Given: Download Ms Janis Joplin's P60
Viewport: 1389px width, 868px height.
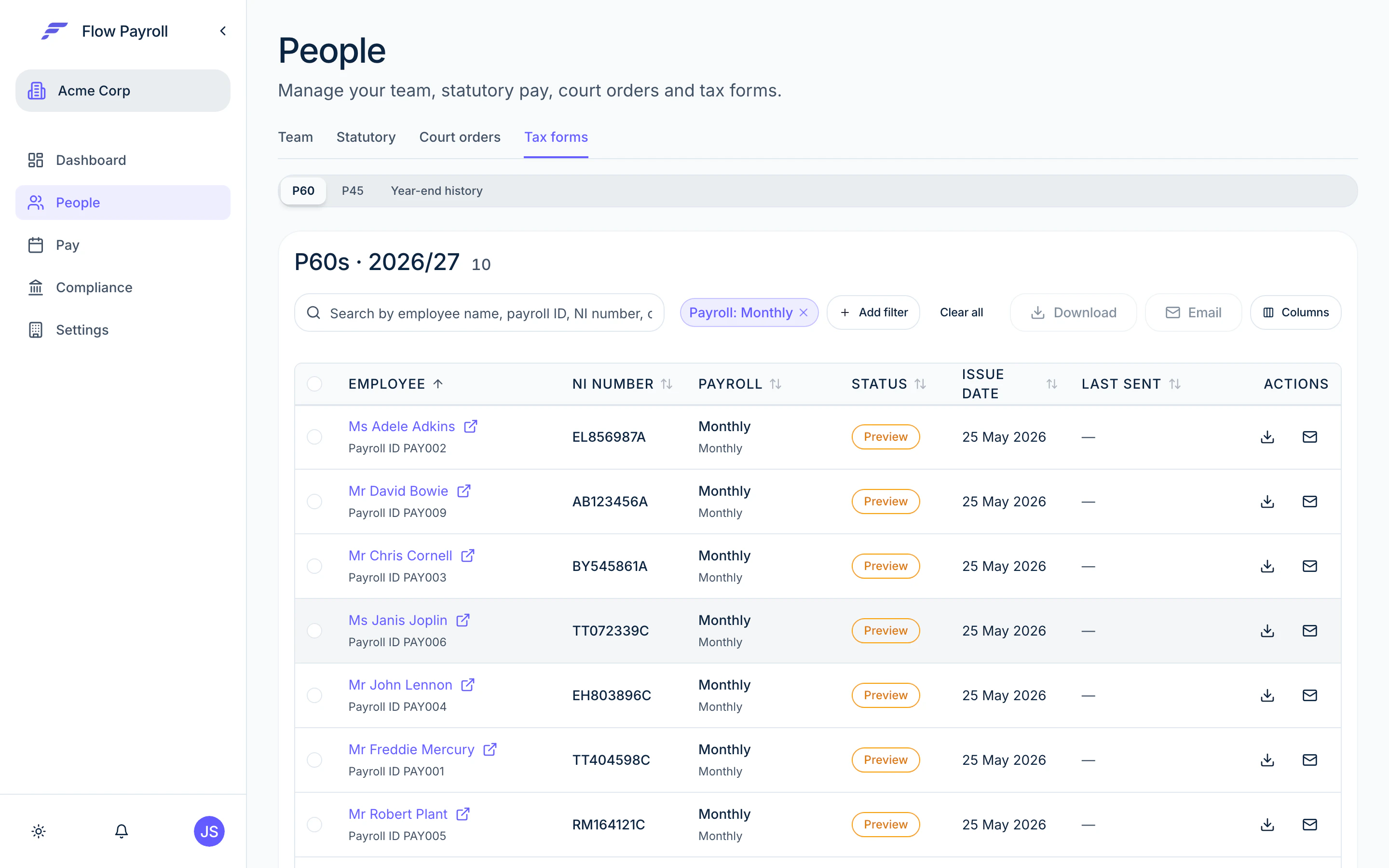Looking at the screenshot, I should point(1267,631).
